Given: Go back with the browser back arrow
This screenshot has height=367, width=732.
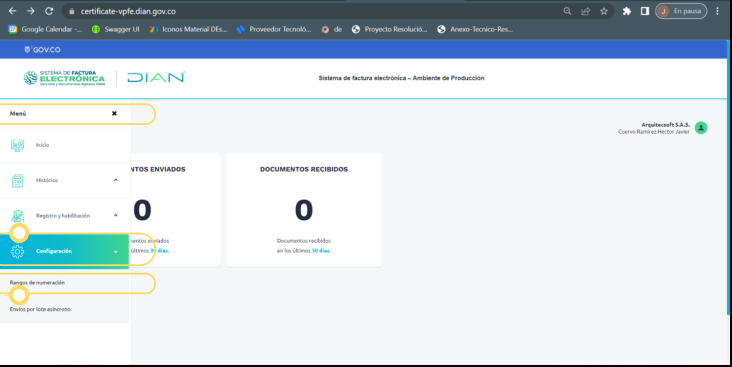Looking at the screenshot, I should pyautogui.click(x=13, y=11).
